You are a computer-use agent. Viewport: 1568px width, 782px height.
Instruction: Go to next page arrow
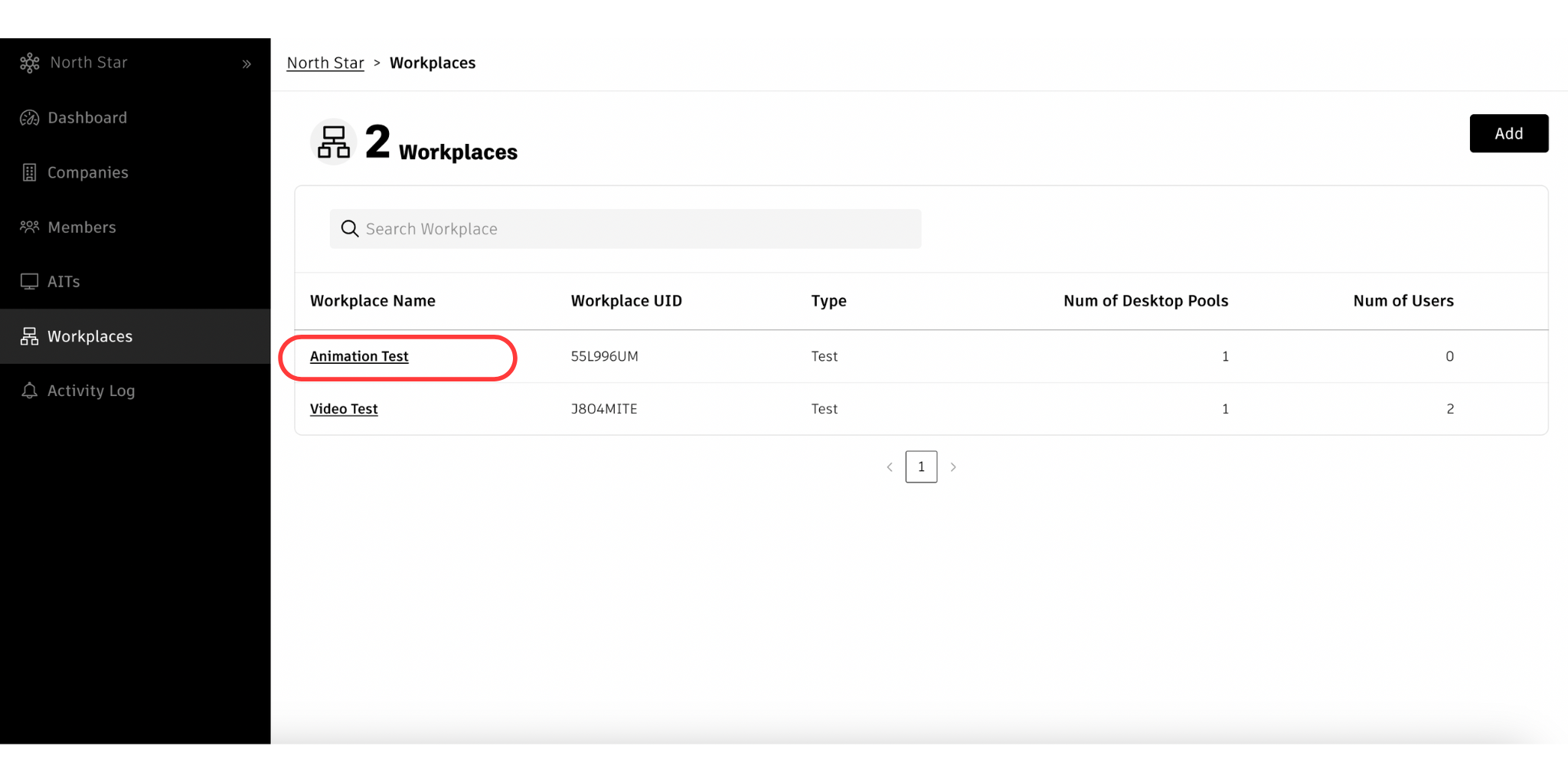point(953,467)
